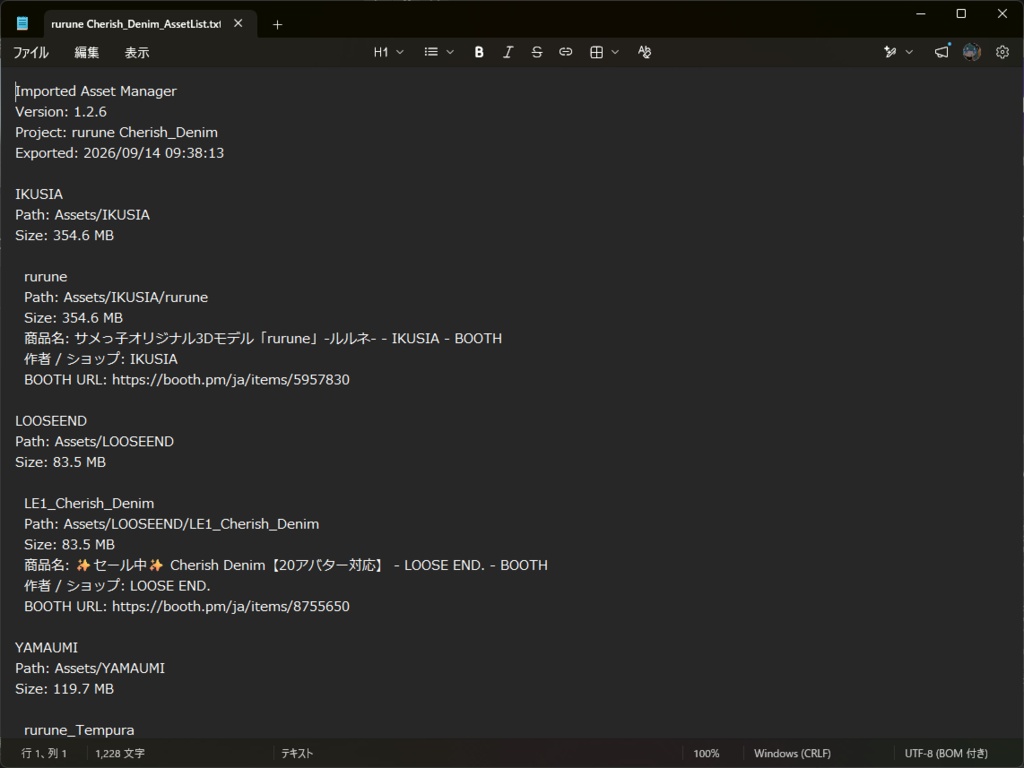1024x768 pixels.
Task: Open the user account avatar
Action: (972, 52)
